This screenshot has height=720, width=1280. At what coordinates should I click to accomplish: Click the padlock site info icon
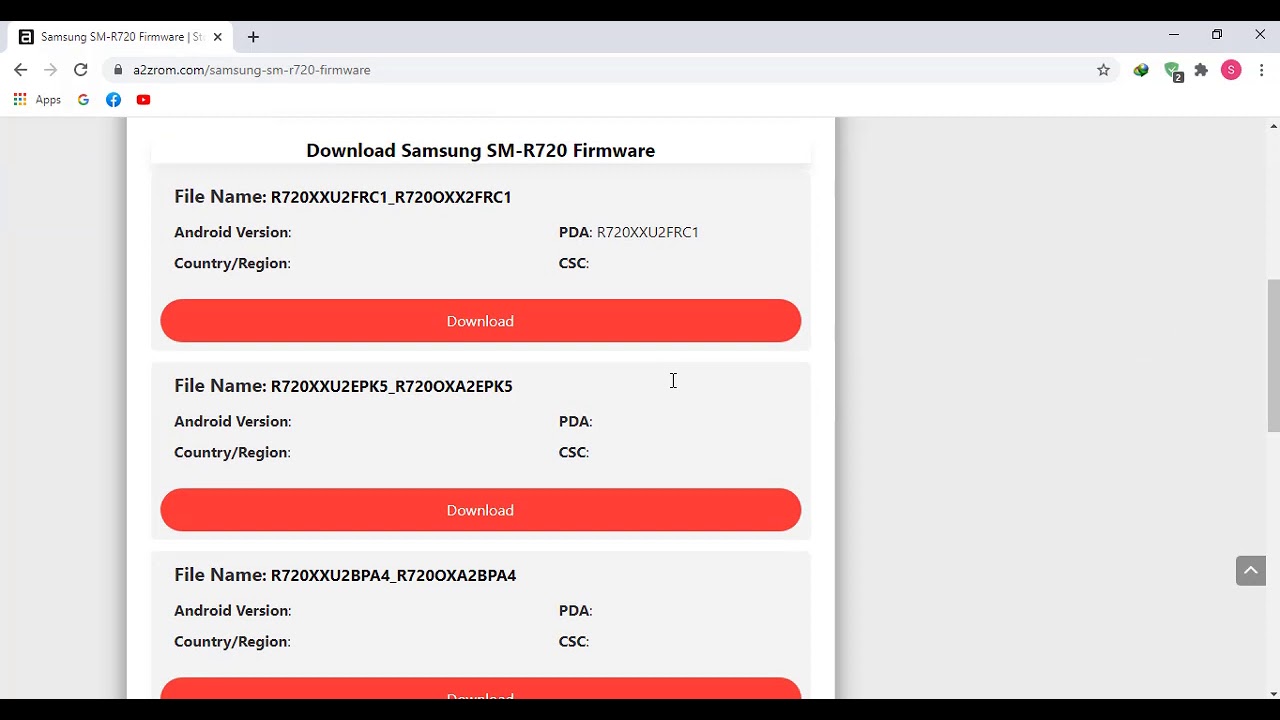118,70
